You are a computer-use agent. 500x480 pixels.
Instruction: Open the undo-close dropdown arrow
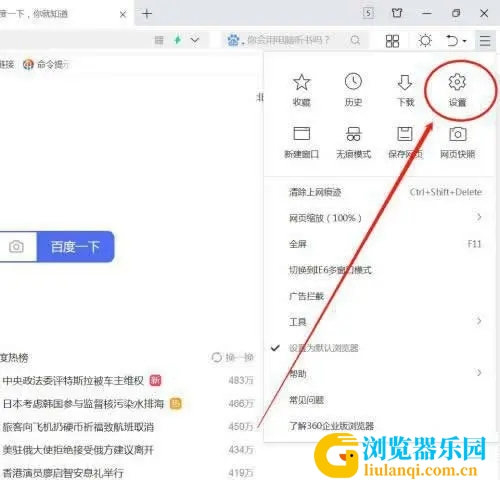(465, 41)
